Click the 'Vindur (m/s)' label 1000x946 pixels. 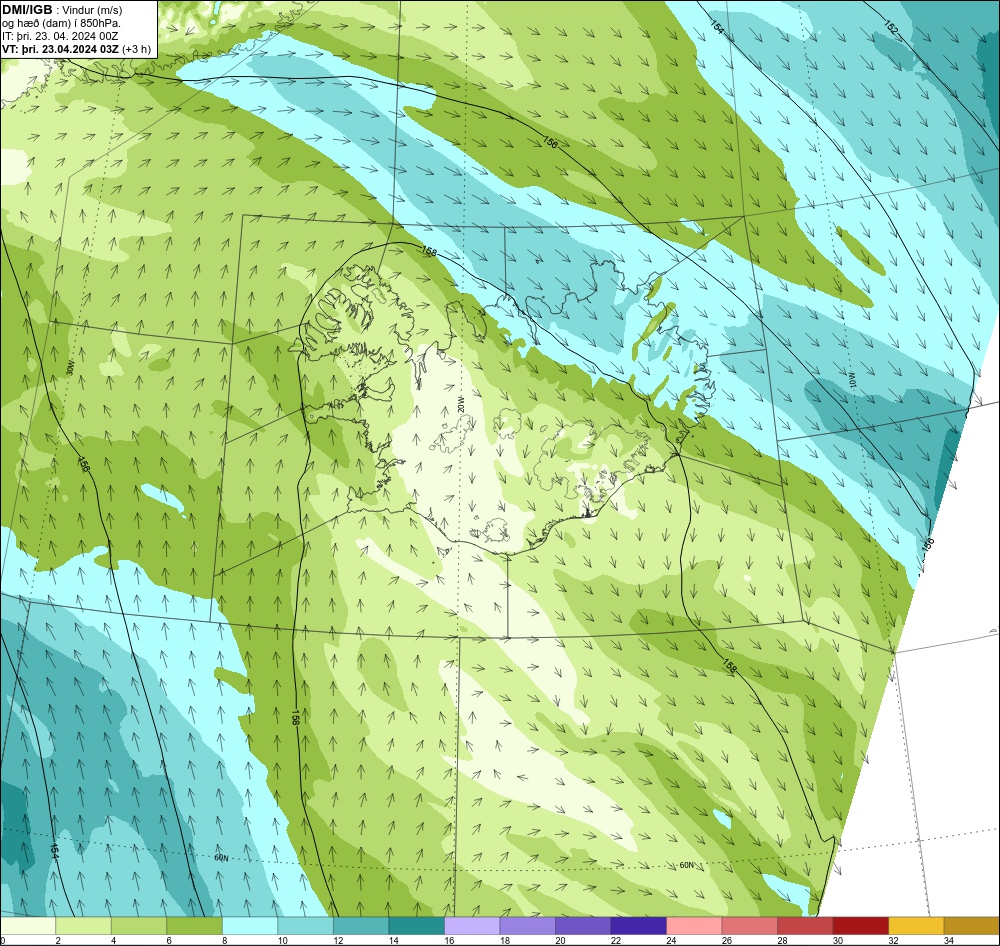[x=92, y=10]
